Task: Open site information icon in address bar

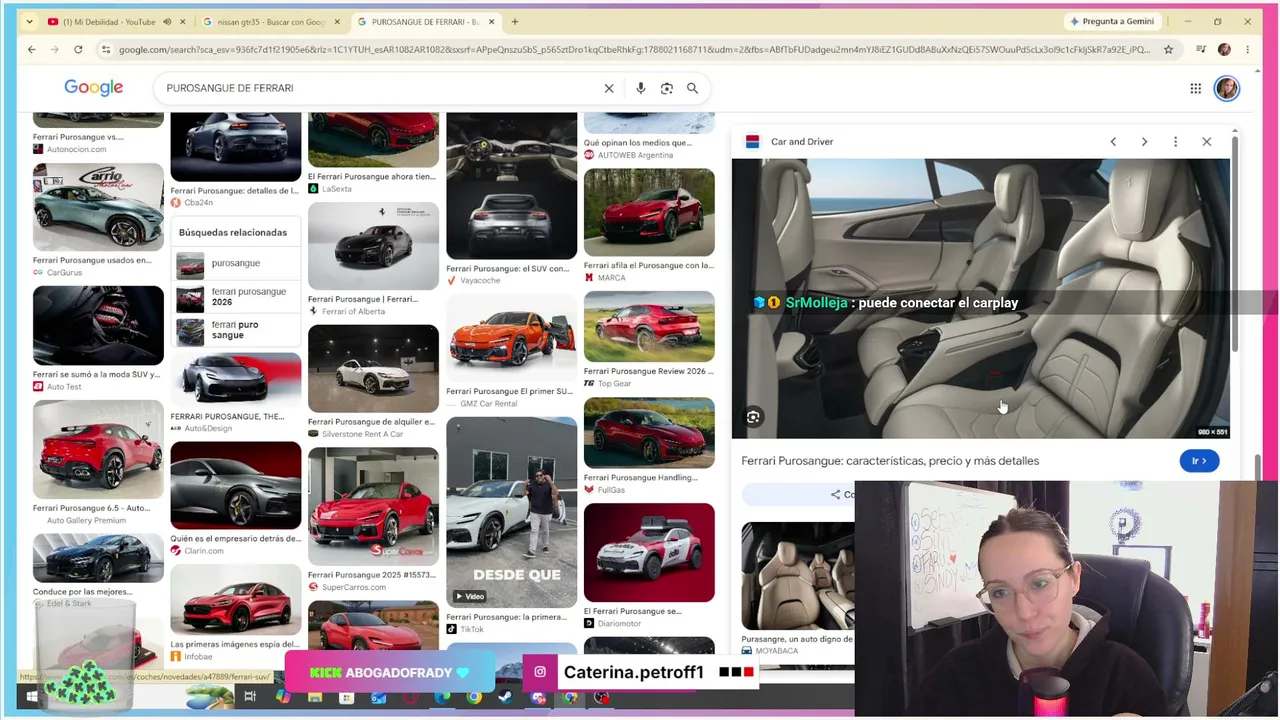Action: pos(106,49)
